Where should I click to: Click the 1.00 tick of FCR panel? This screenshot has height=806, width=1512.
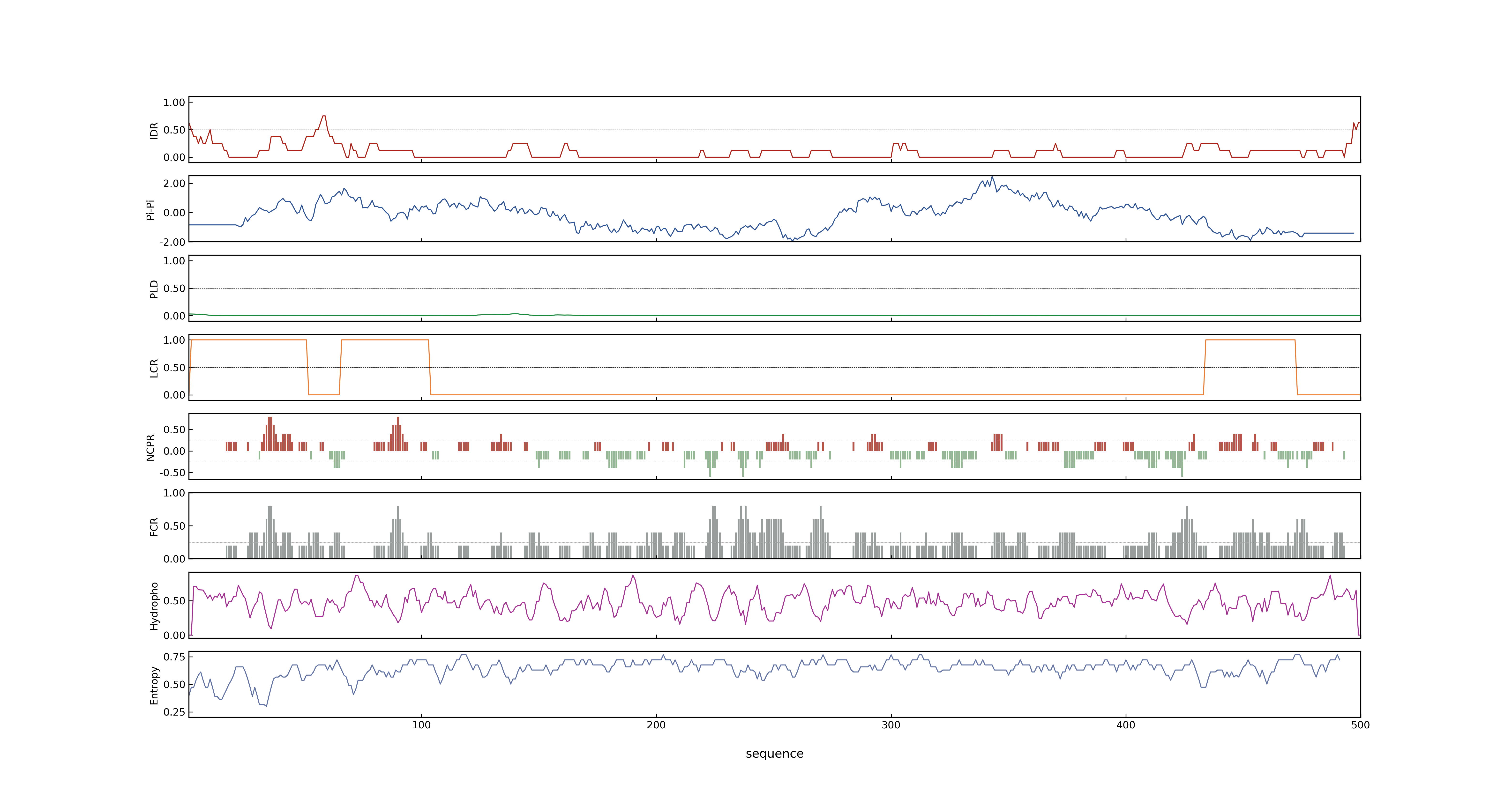174,493
